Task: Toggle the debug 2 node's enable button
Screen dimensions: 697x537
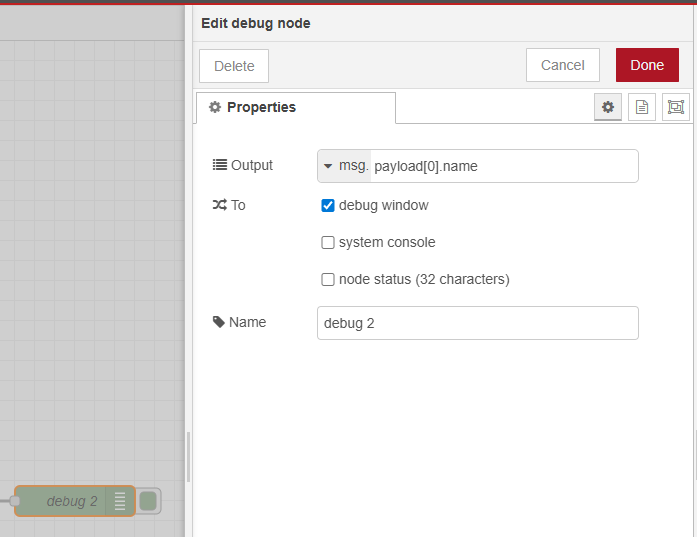Action: point(148,501)
